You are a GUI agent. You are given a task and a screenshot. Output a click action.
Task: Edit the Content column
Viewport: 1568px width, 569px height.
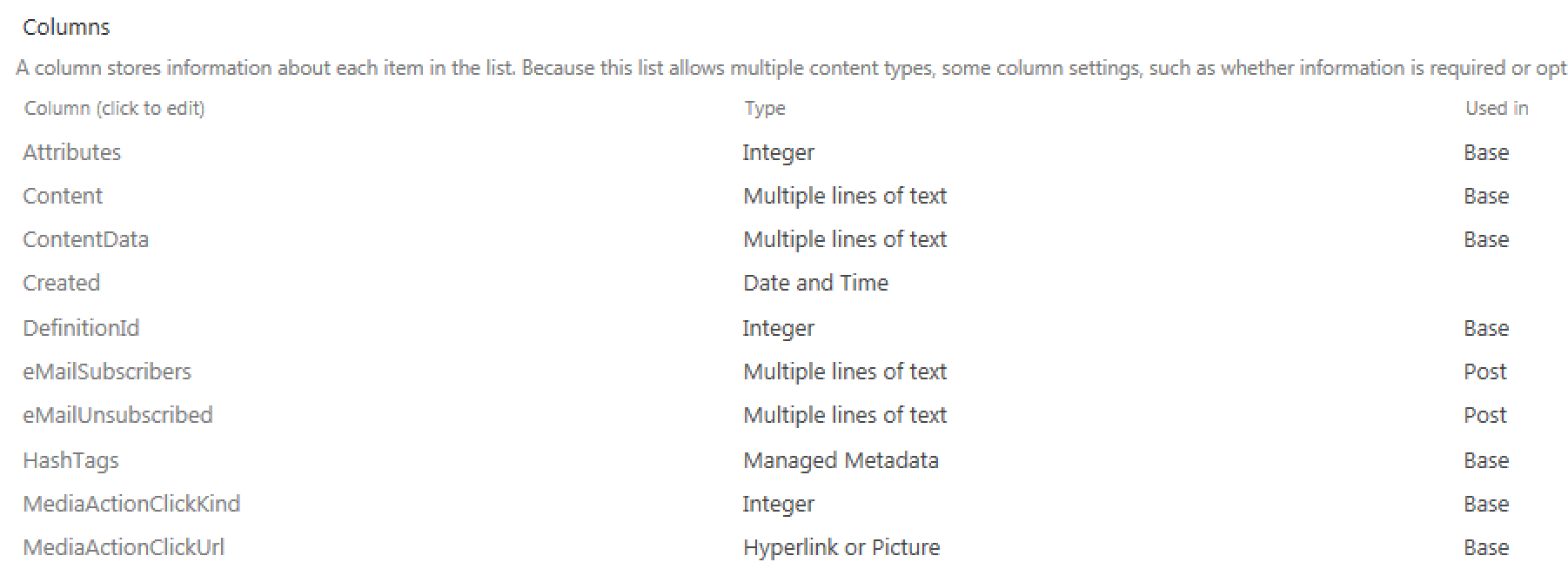pos(63,196)
